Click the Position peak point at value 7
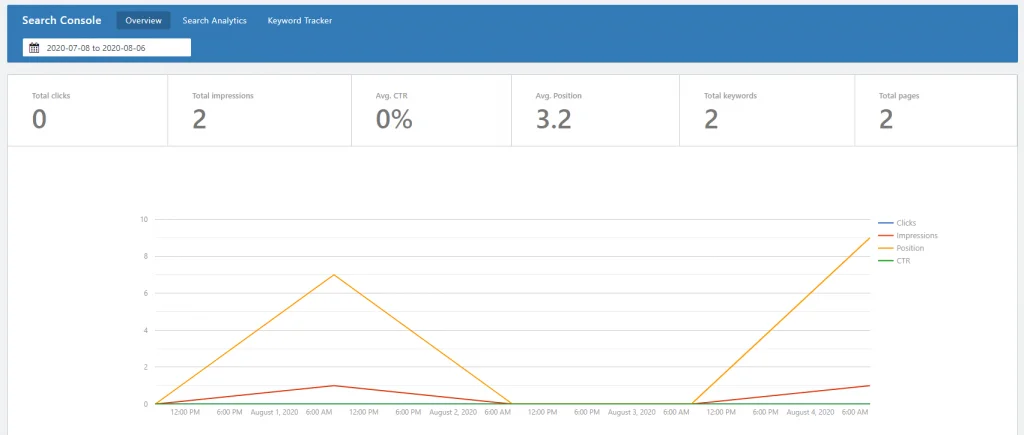Screen dimensions: 1024x435 pyautogui.click(x=334, y=274)
